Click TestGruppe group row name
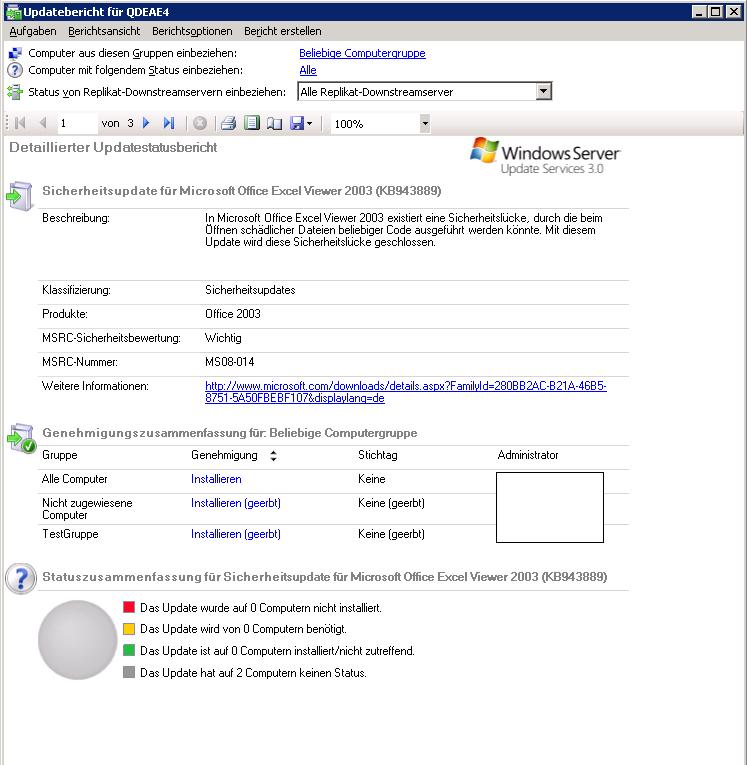The height and width of the screenshot is (765, 747). 70,534
